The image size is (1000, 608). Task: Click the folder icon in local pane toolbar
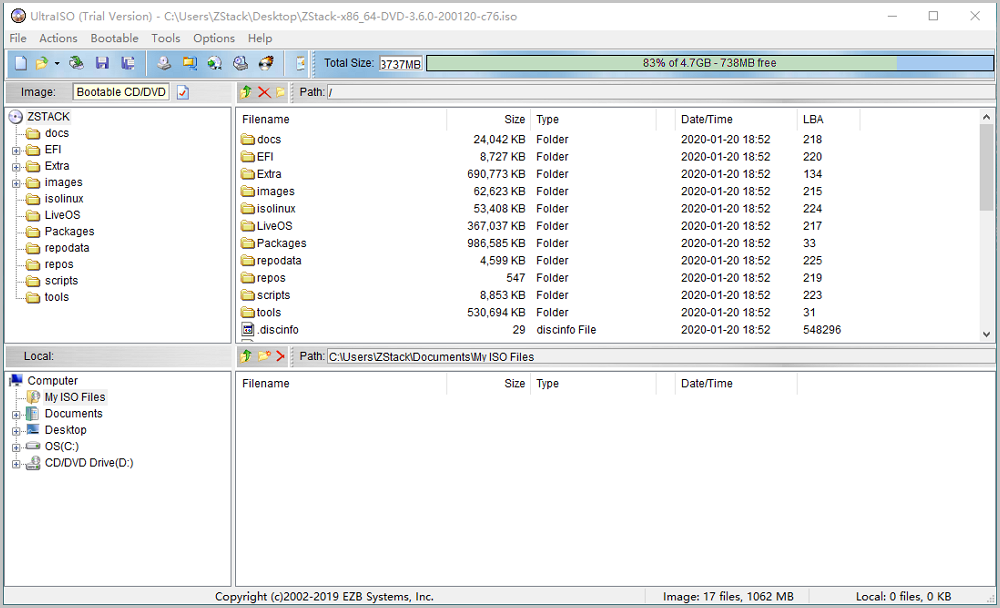(x=263, y=356)
